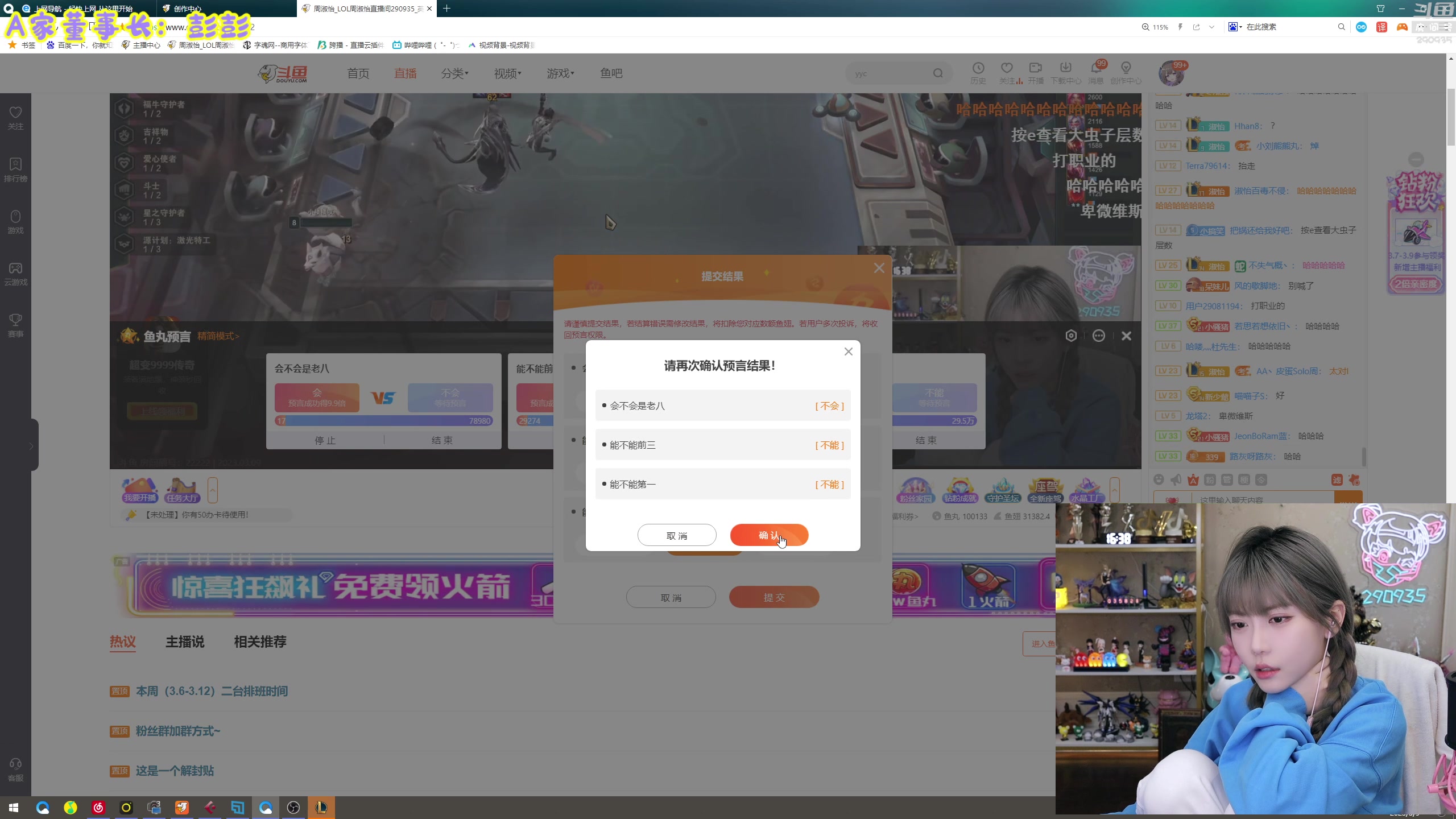The image size is (1456, 819).
Task: Open 水晶工厂 icon
Action: point(1087,490)
